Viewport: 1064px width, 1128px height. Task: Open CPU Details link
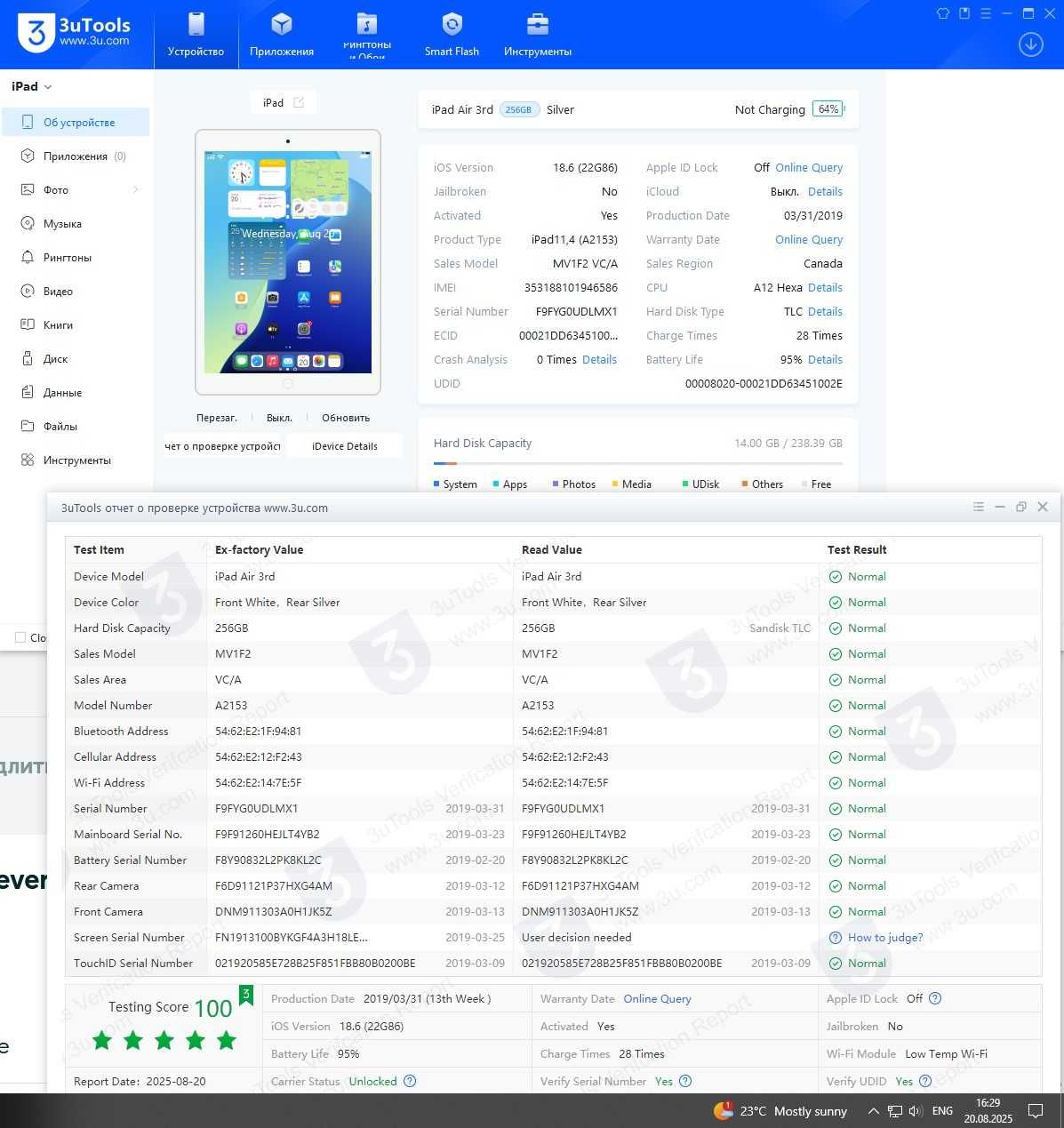coord(825,287)
